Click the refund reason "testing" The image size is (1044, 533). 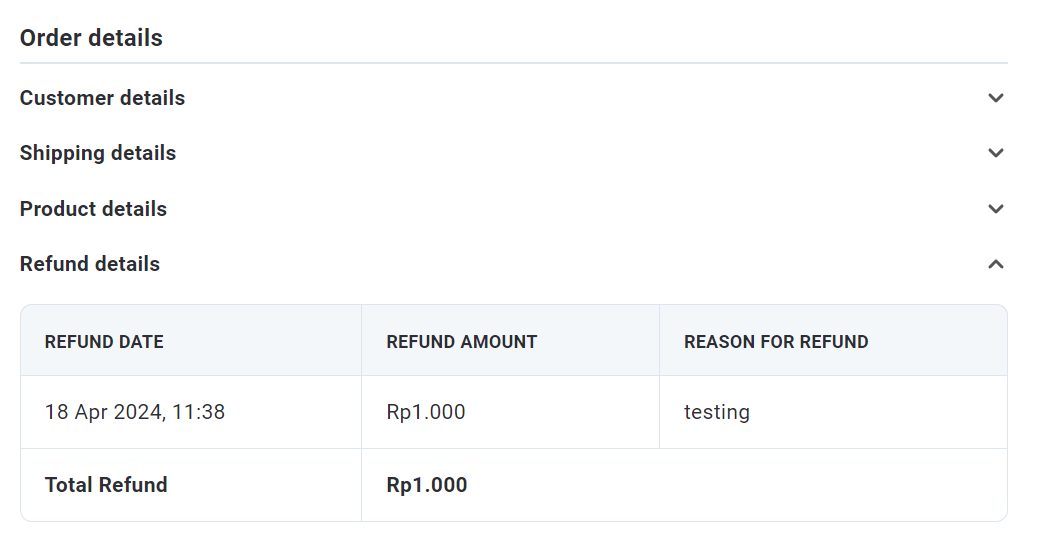click(716, 412)
